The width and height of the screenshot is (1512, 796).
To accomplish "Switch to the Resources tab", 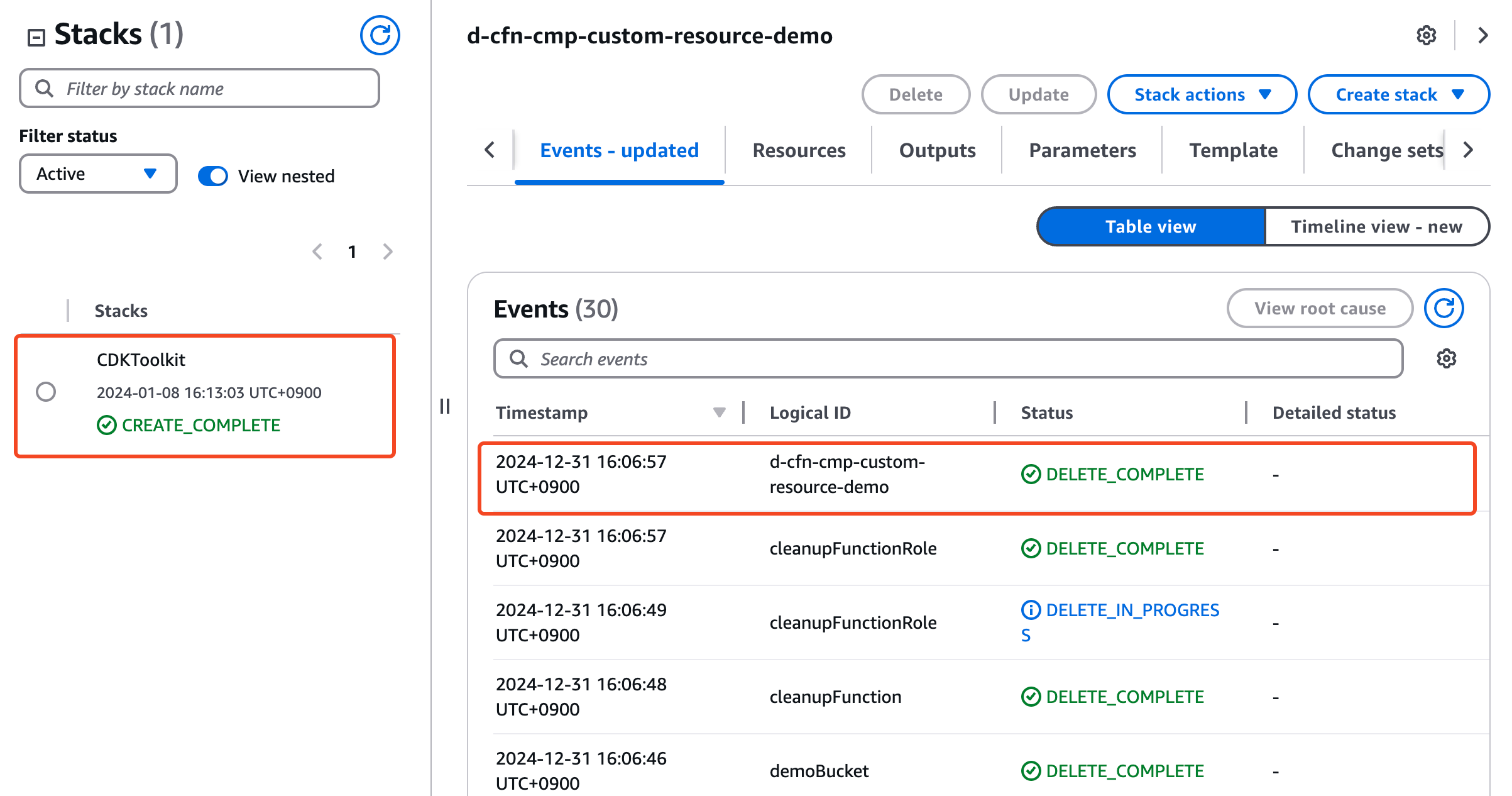I will coord(799,150).
